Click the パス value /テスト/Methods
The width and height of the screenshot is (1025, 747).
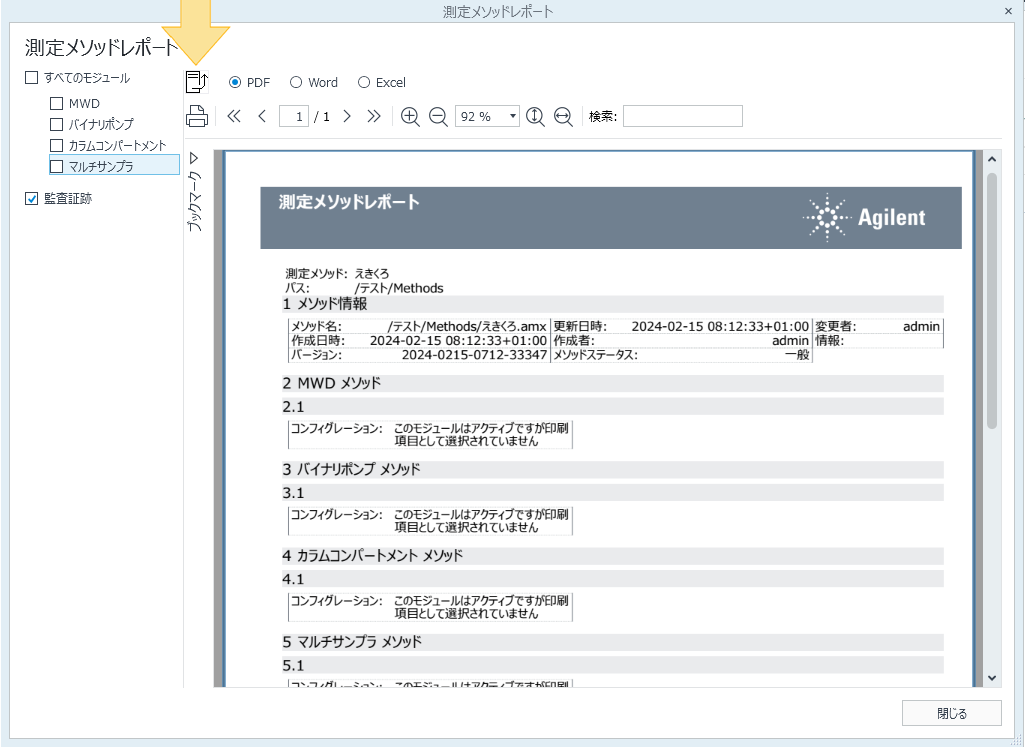[x=399, y=288]
